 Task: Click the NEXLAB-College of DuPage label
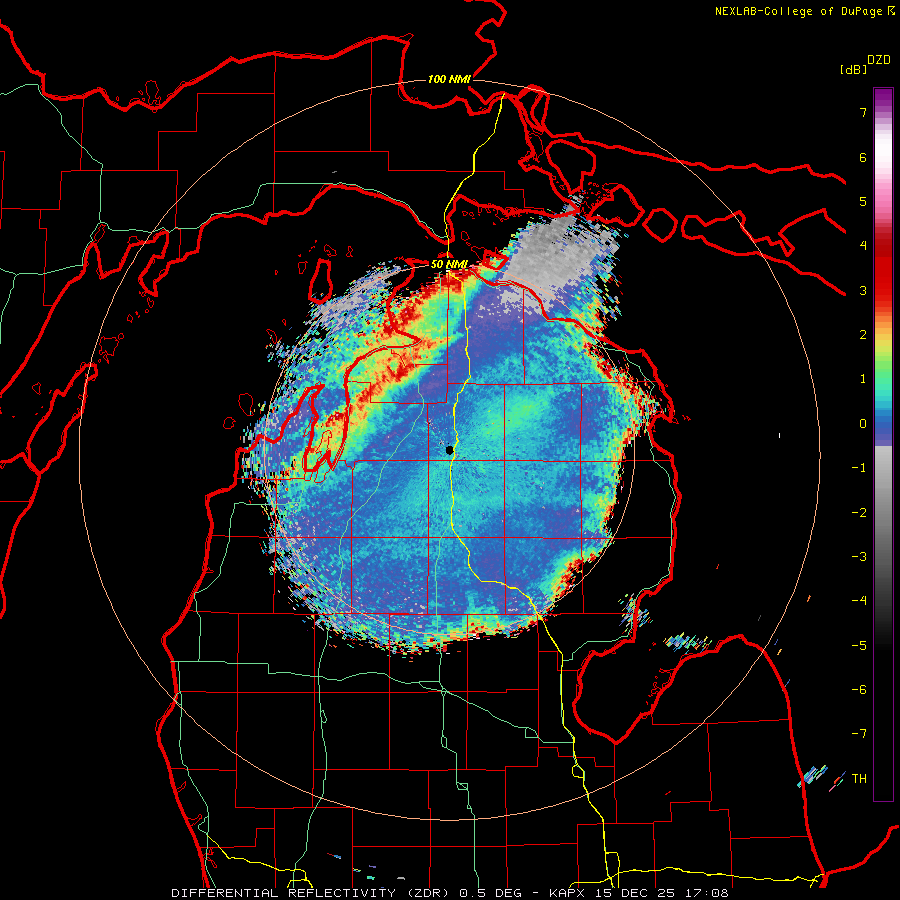pos(798,11)
